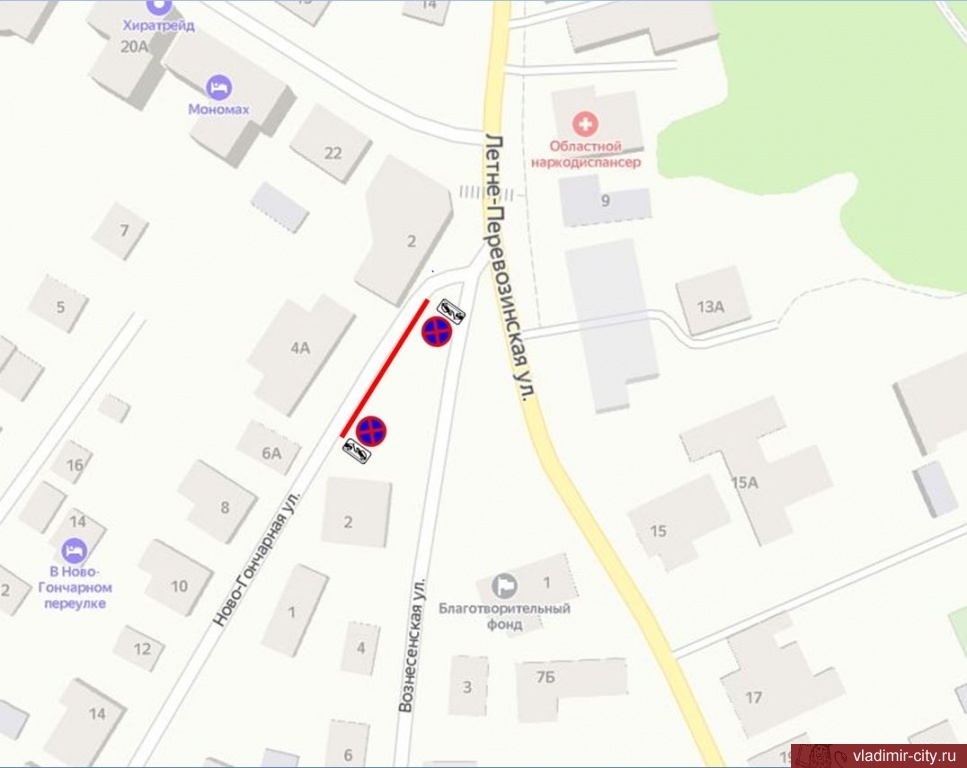Select the Ново-Гончарная ул. street label
Screen dimensions: 967x768
(x=257, y=558)
